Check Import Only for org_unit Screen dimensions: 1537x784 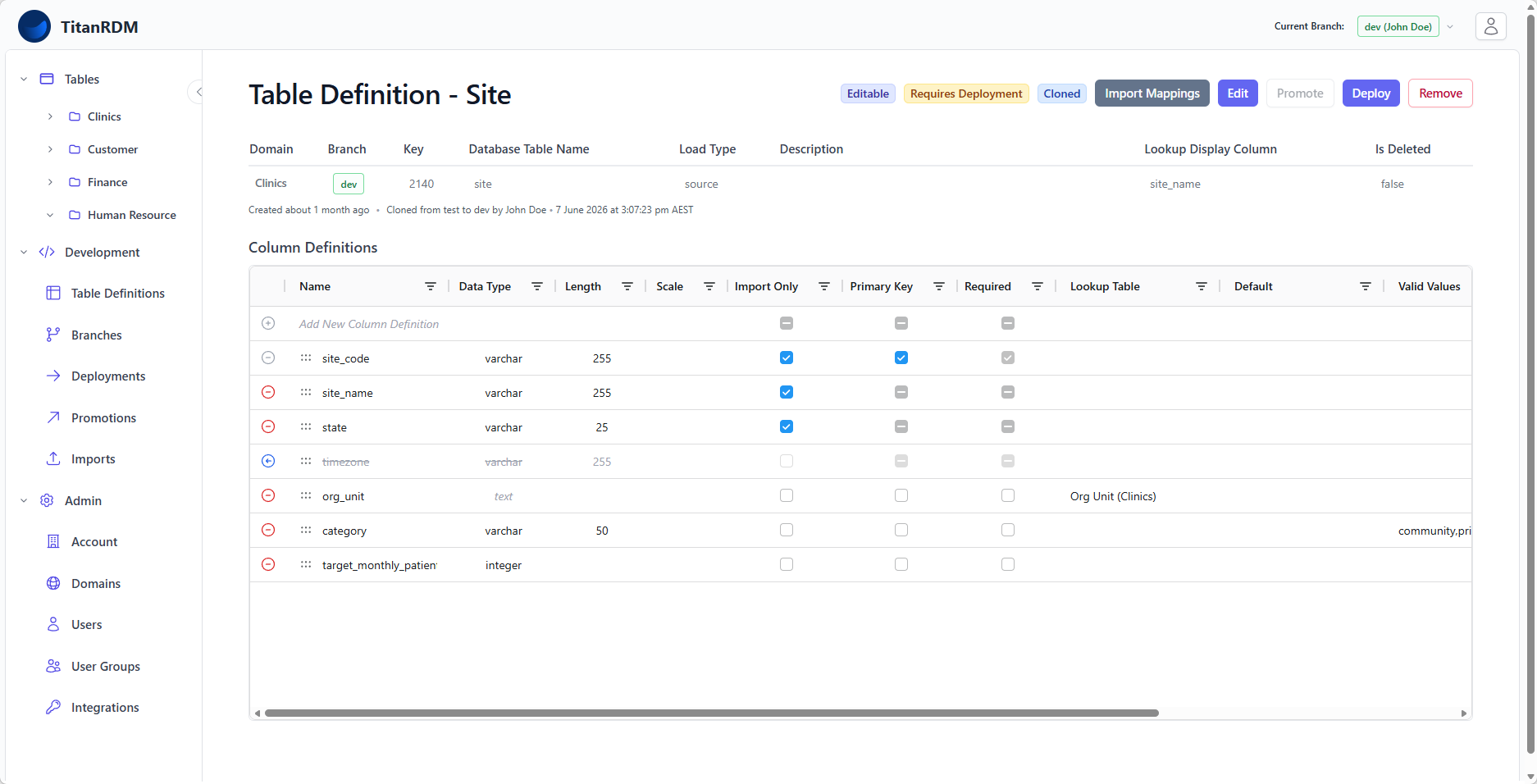click(x=787, y=495)
